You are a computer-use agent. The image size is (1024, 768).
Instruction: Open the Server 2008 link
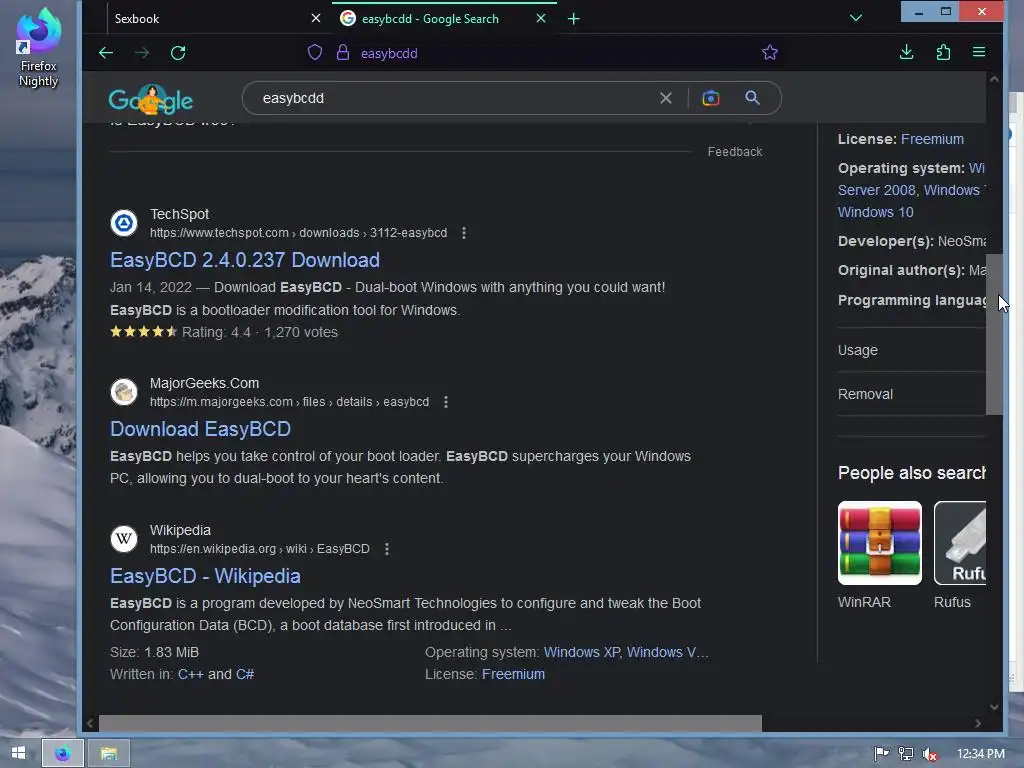click(876, 190)
